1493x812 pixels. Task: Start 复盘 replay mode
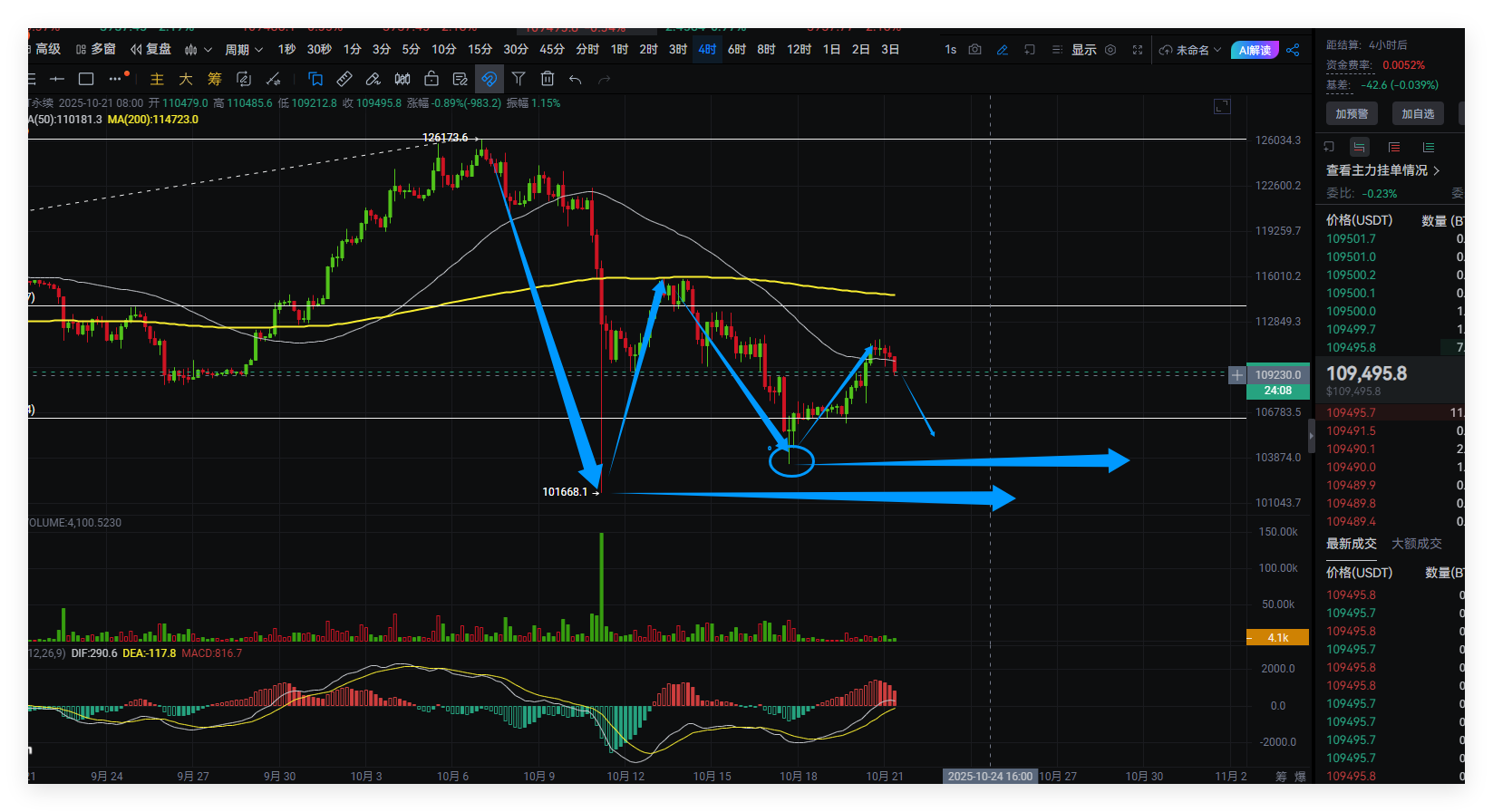pyautogui.click(x=150, y=49)
